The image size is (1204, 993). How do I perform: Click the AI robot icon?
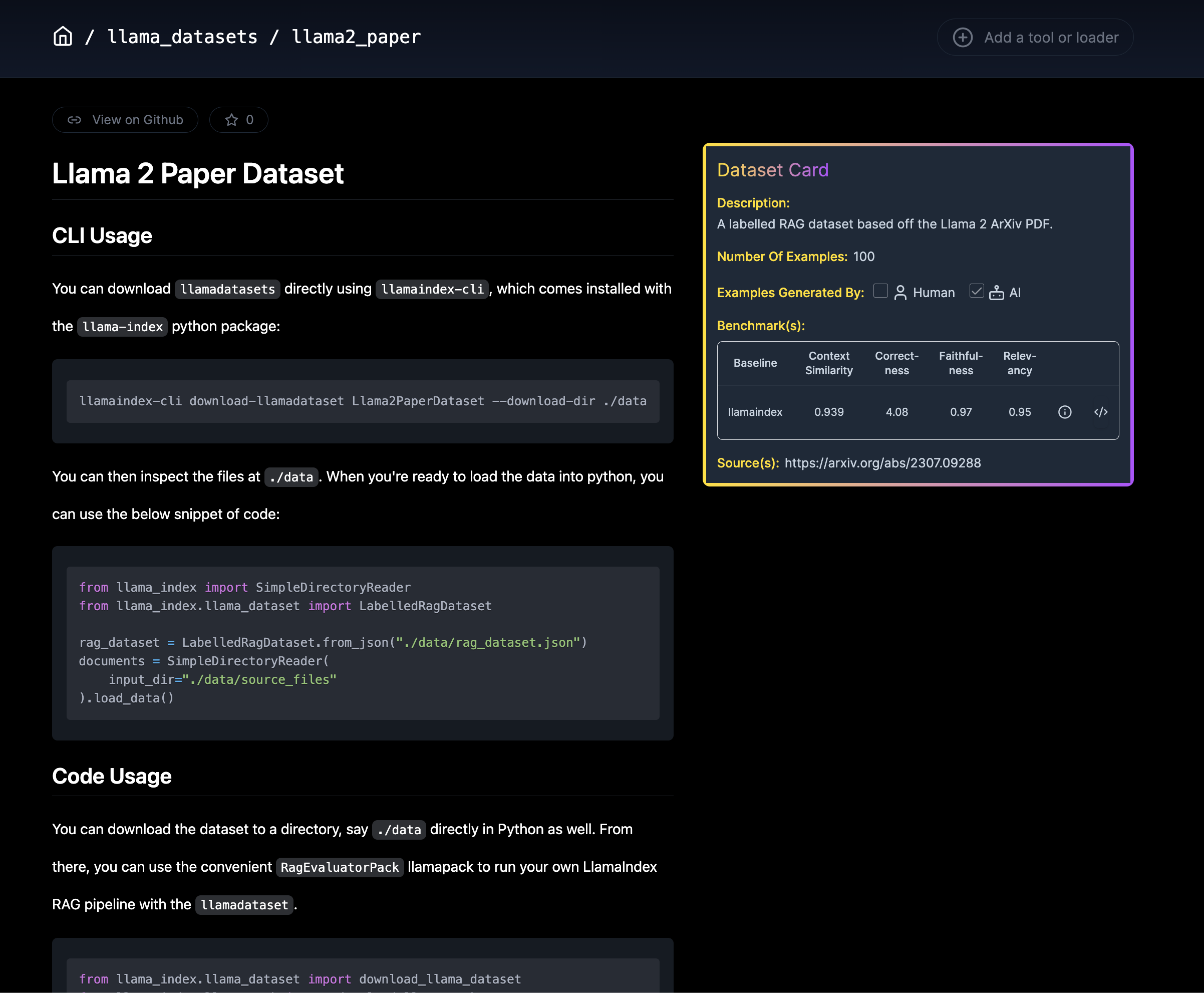[997, 293]
